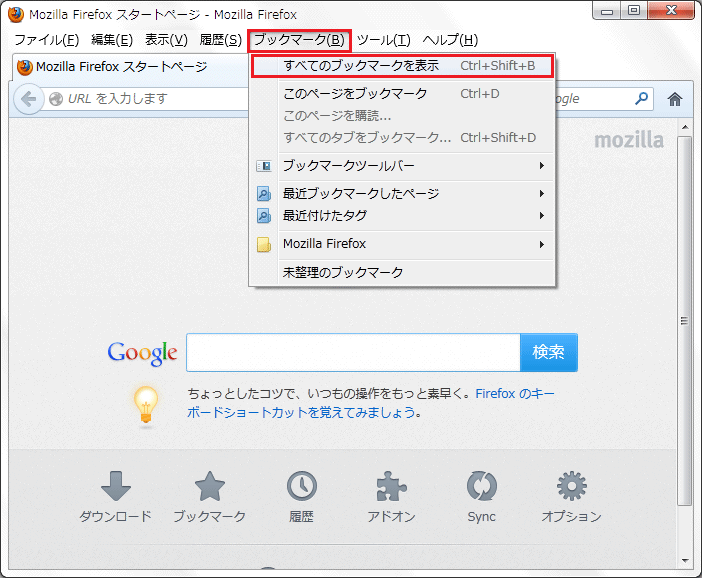Screen dimensions: 702x578
Task: Open アドオン puzzle piece icon
Action: point(392,486)
